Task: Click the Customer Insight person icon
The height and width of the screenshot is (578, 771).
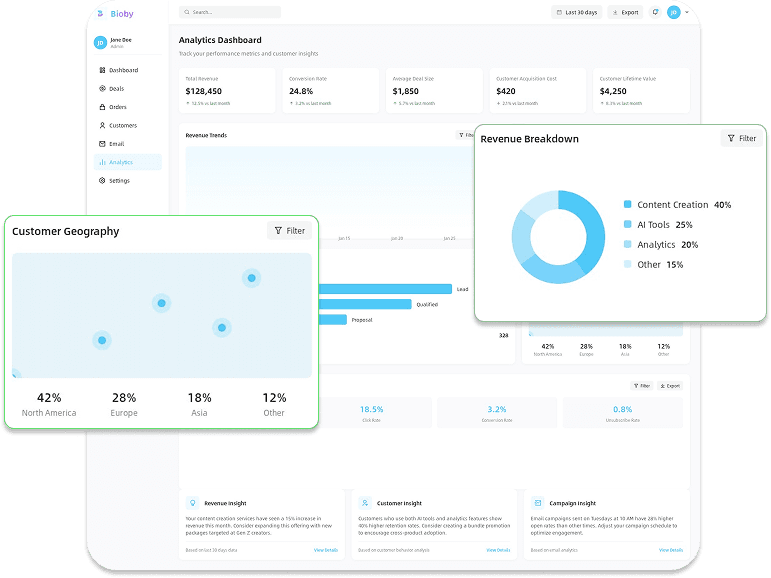Action: coord(366,503)
